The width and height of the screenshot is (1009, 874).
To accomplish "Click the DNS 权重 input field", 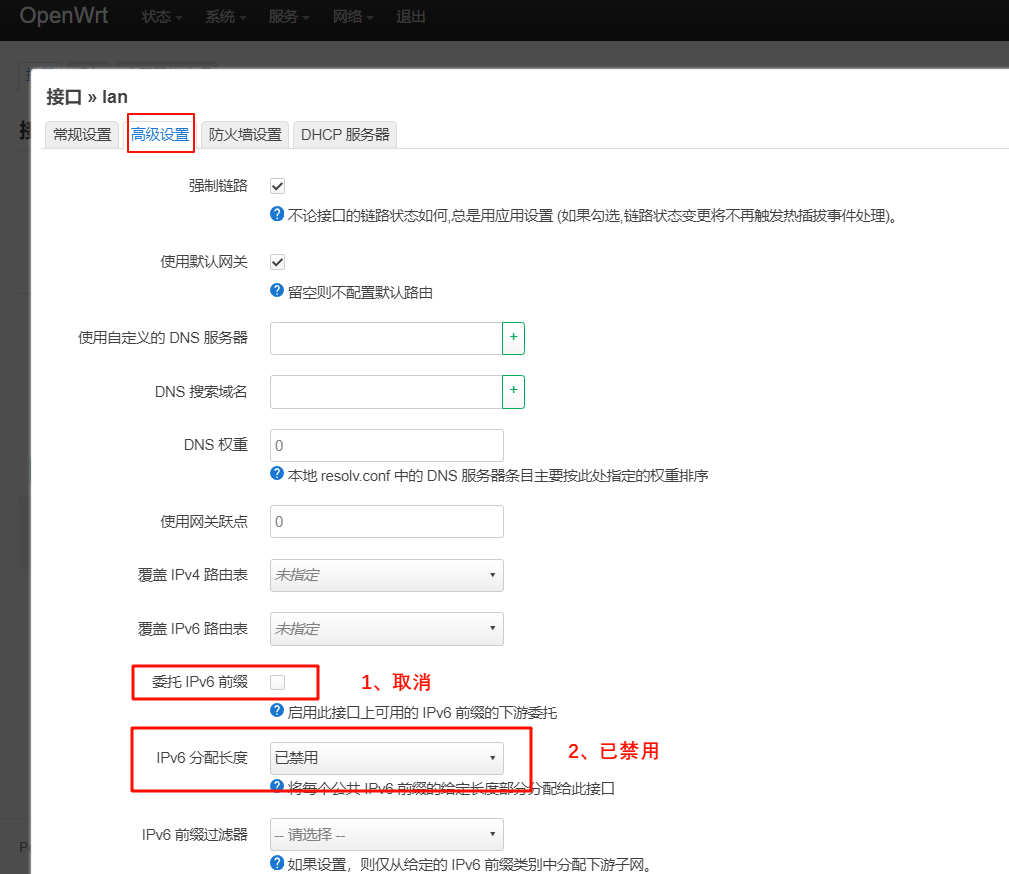I will 386,445.
